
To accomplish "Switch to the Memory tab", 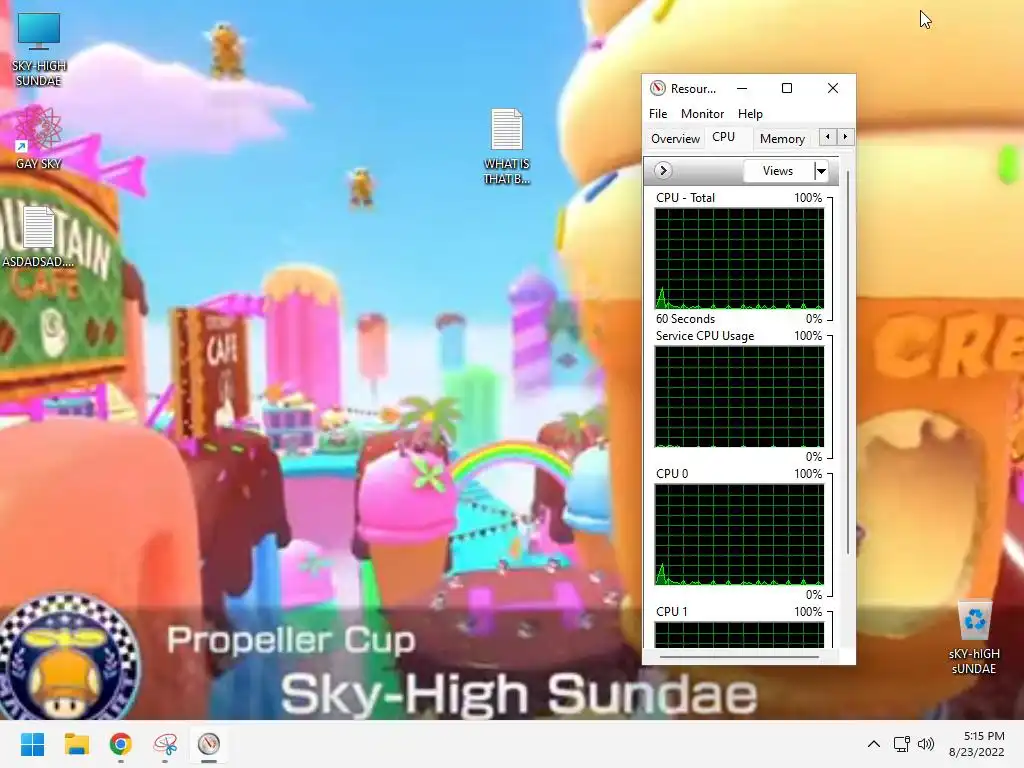I will click(782, 138).
